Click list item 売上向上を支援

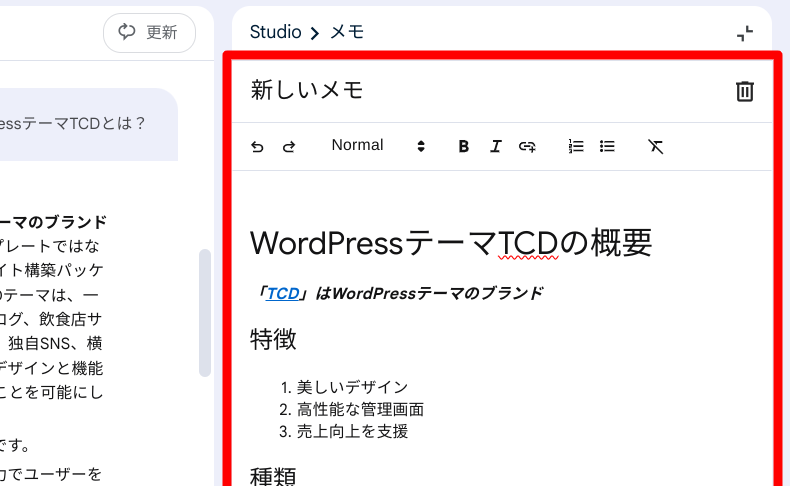[352, 432]
